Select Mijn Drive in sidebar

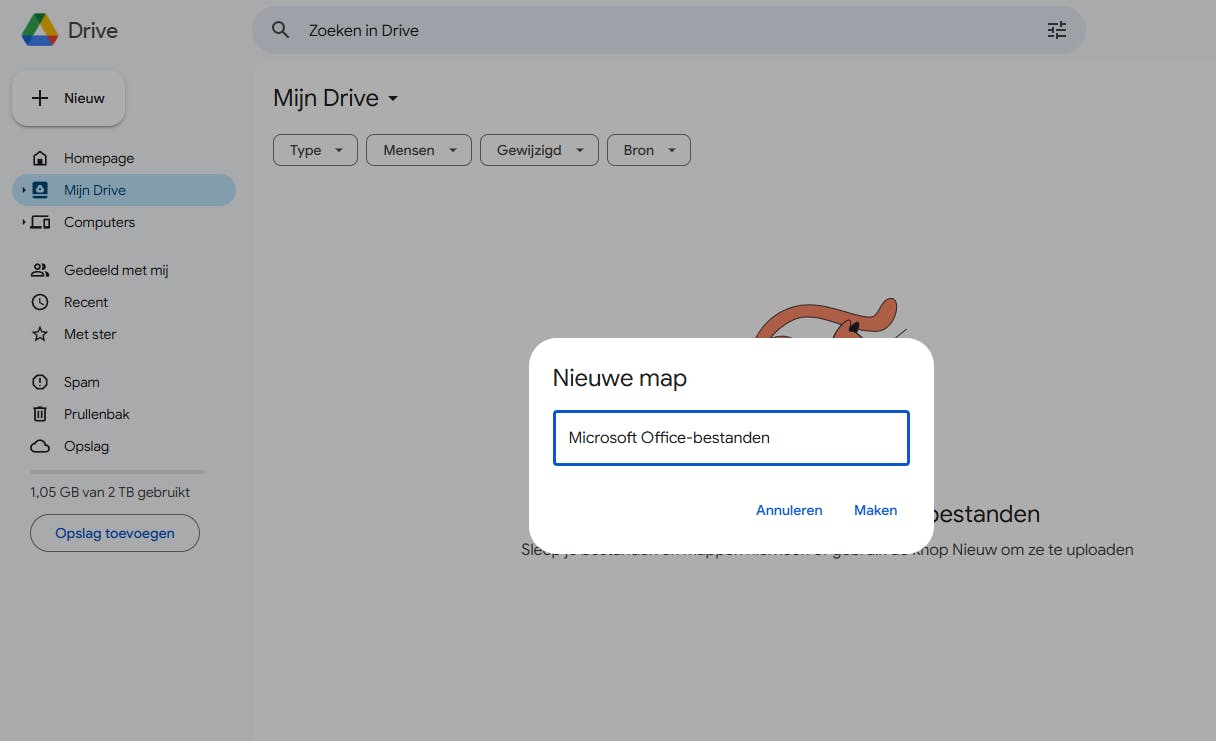click(x=124, y=190)
